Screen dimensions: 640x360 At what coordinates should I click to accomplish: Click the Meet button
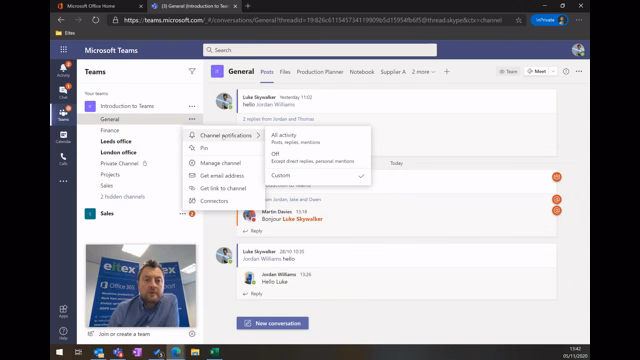pos(537,71)
